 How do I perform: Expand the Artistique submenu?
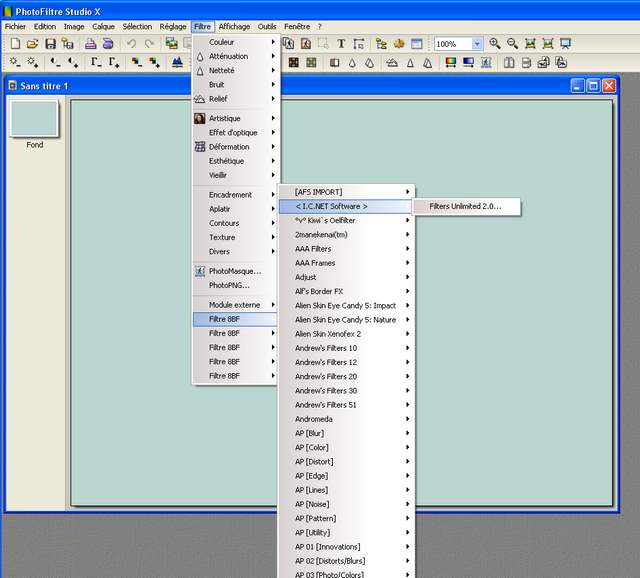(x=236, y=118)
